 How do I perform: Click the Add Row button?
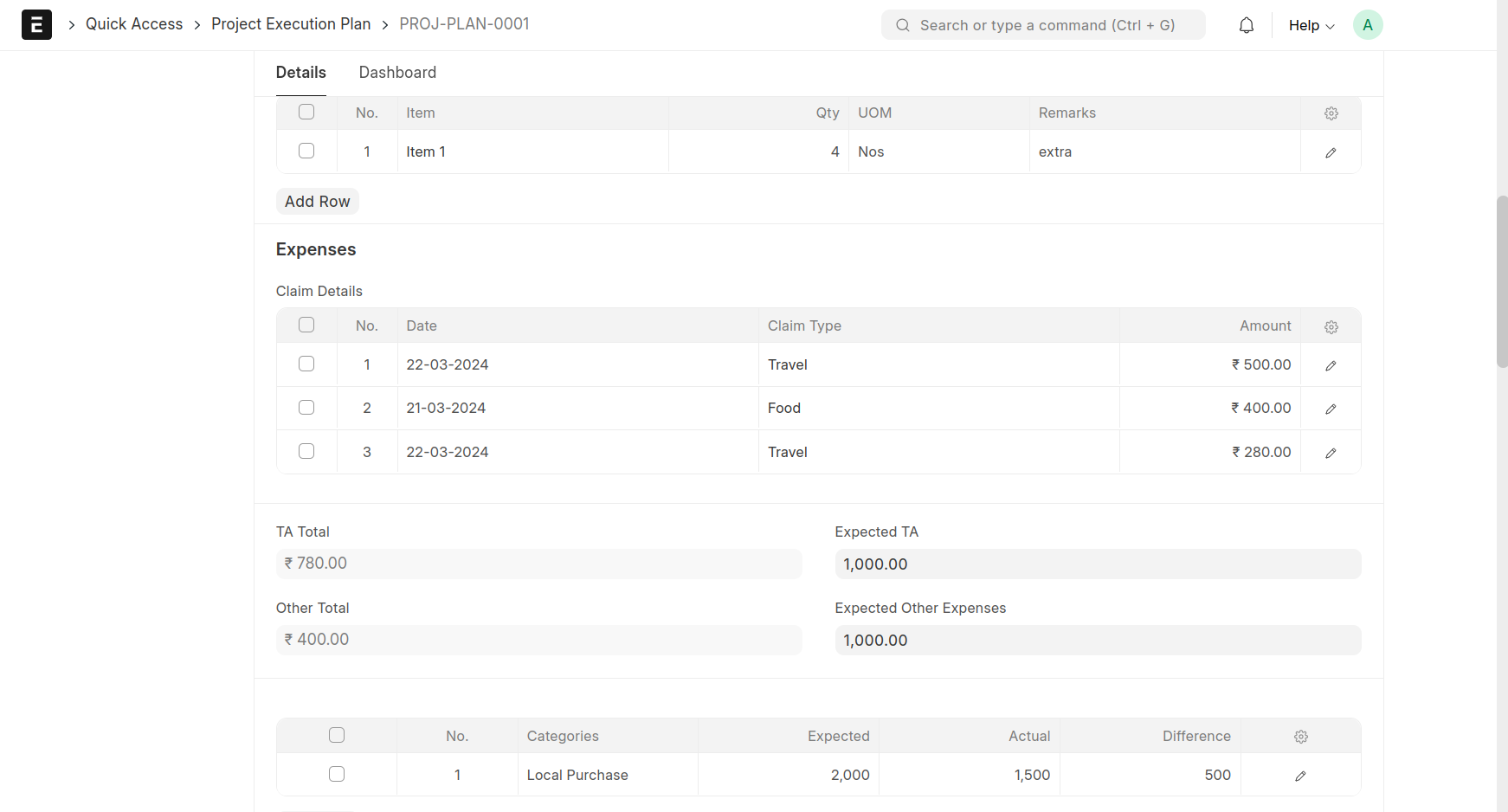317,202
